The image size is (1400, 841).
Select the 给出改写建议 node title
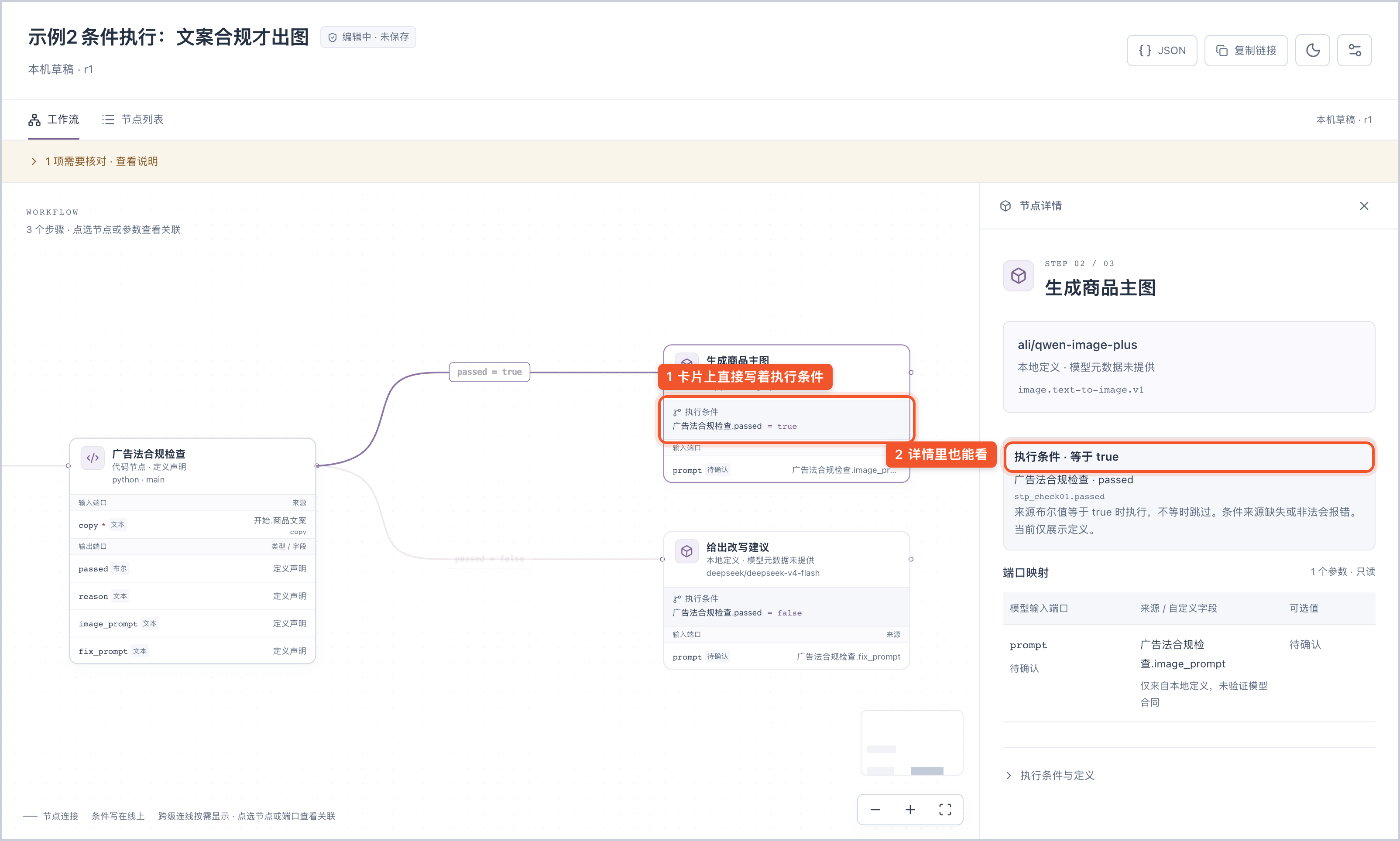point(738,547)
